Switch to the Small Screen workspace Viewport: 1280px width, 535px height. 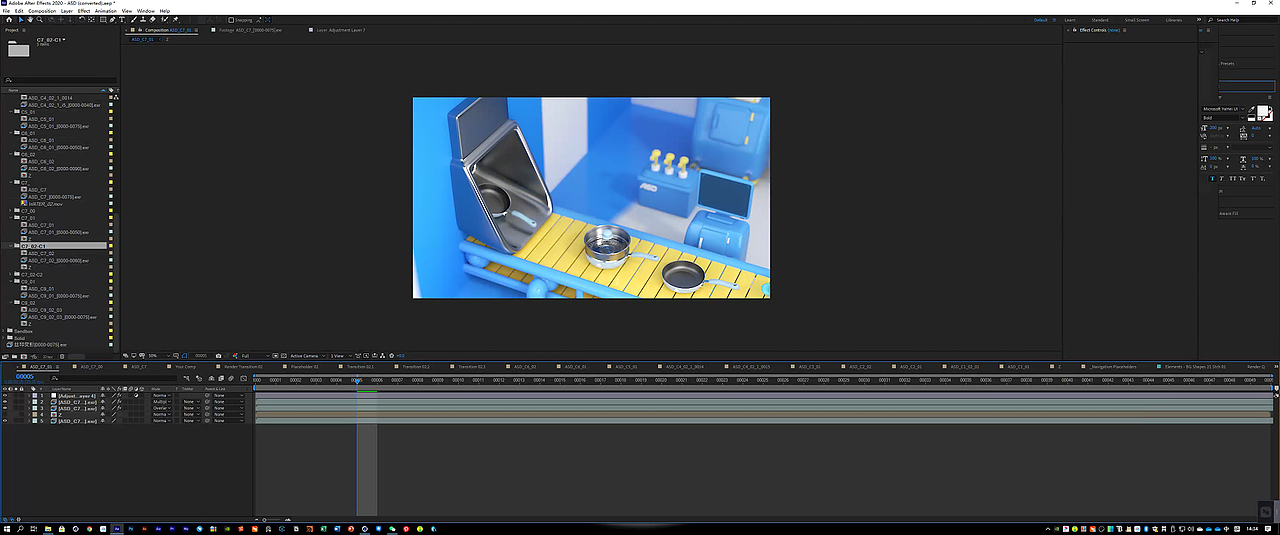1137,20
